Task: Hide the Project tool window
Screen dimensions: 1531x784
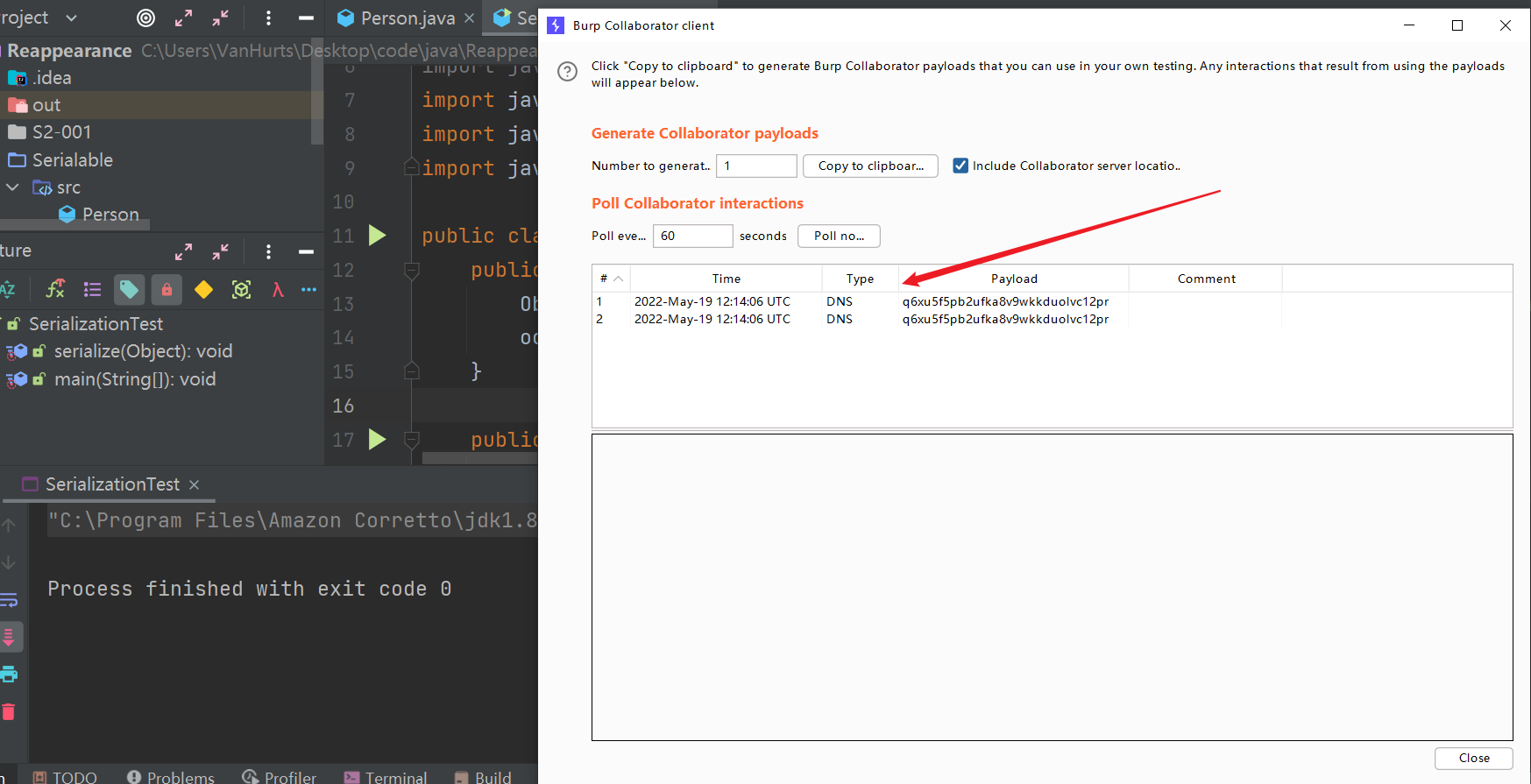Action: 306,18
